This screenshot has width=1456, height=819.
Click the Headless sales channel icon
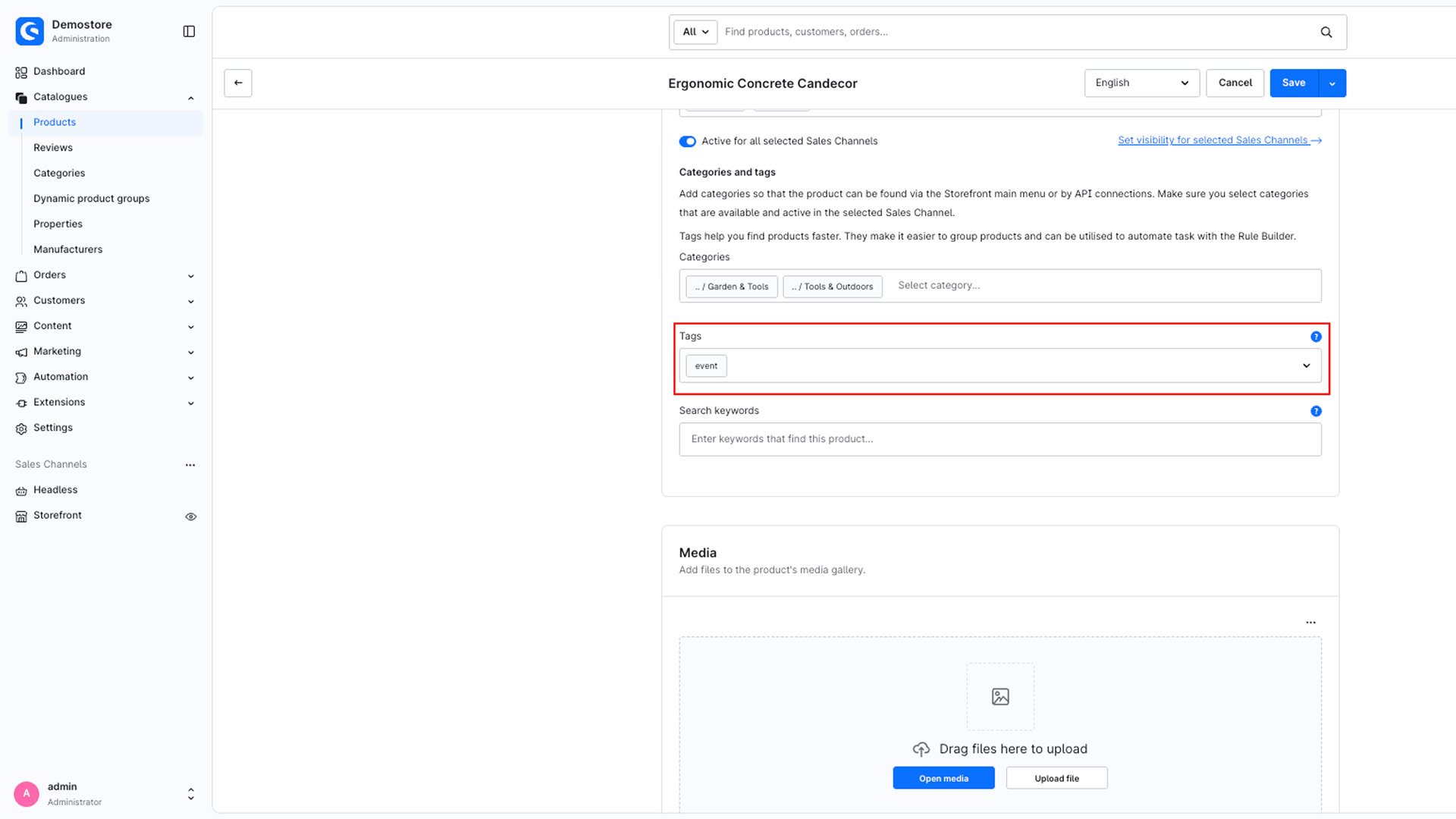21,491
